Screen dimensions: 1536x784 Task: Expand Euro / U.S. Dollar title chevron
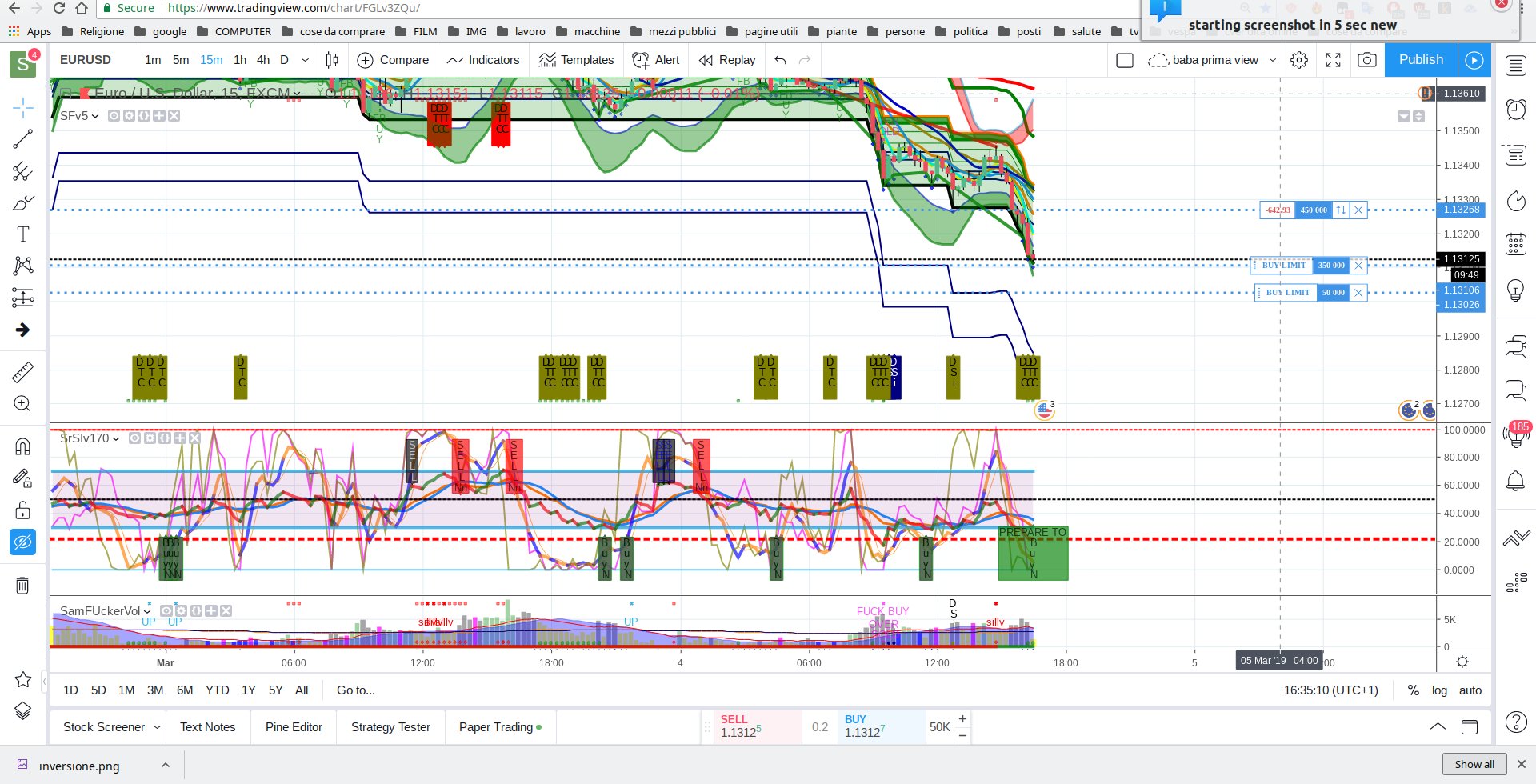coord(297,94)
